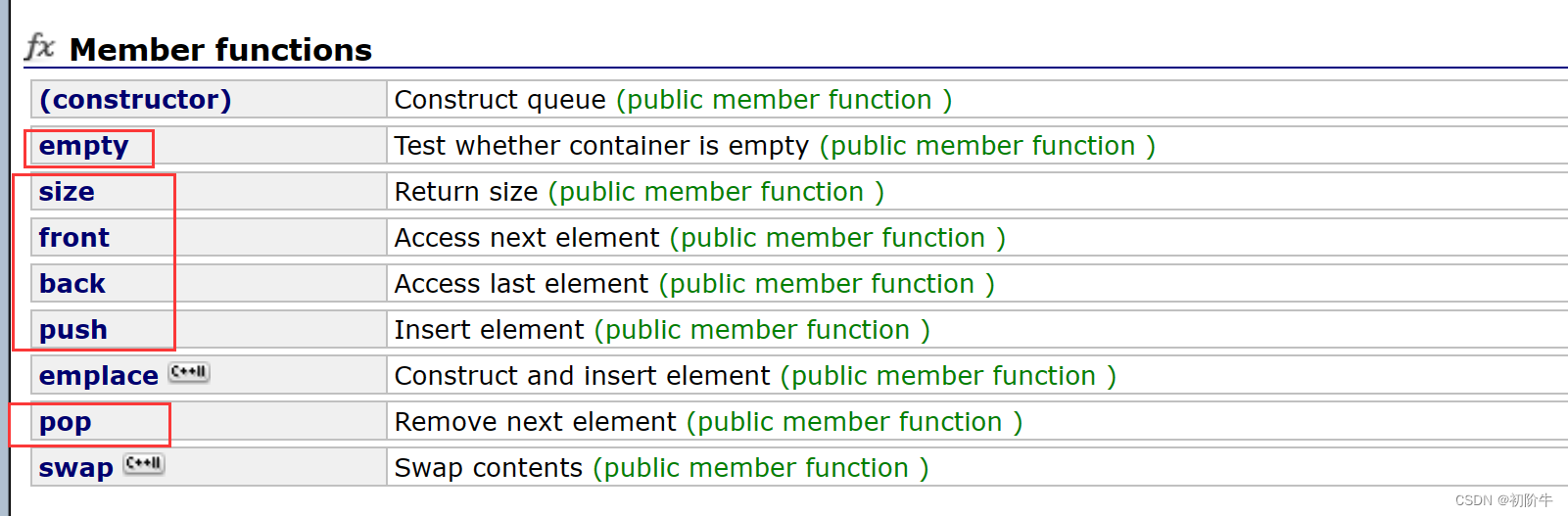Open the emplace function link
1568x516 pixels.
(x=98, y=376)
